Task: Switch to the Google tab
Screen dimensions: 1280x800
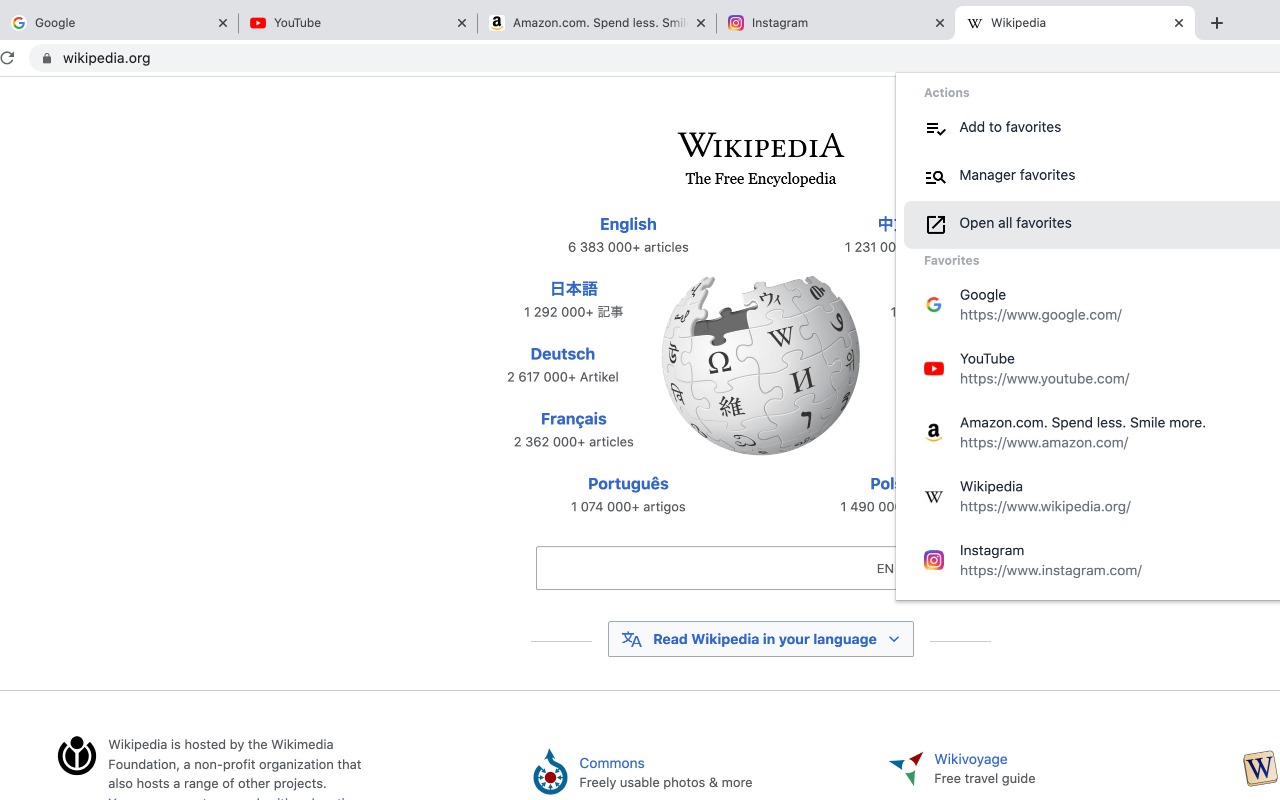Action: [x=119, y=23]
